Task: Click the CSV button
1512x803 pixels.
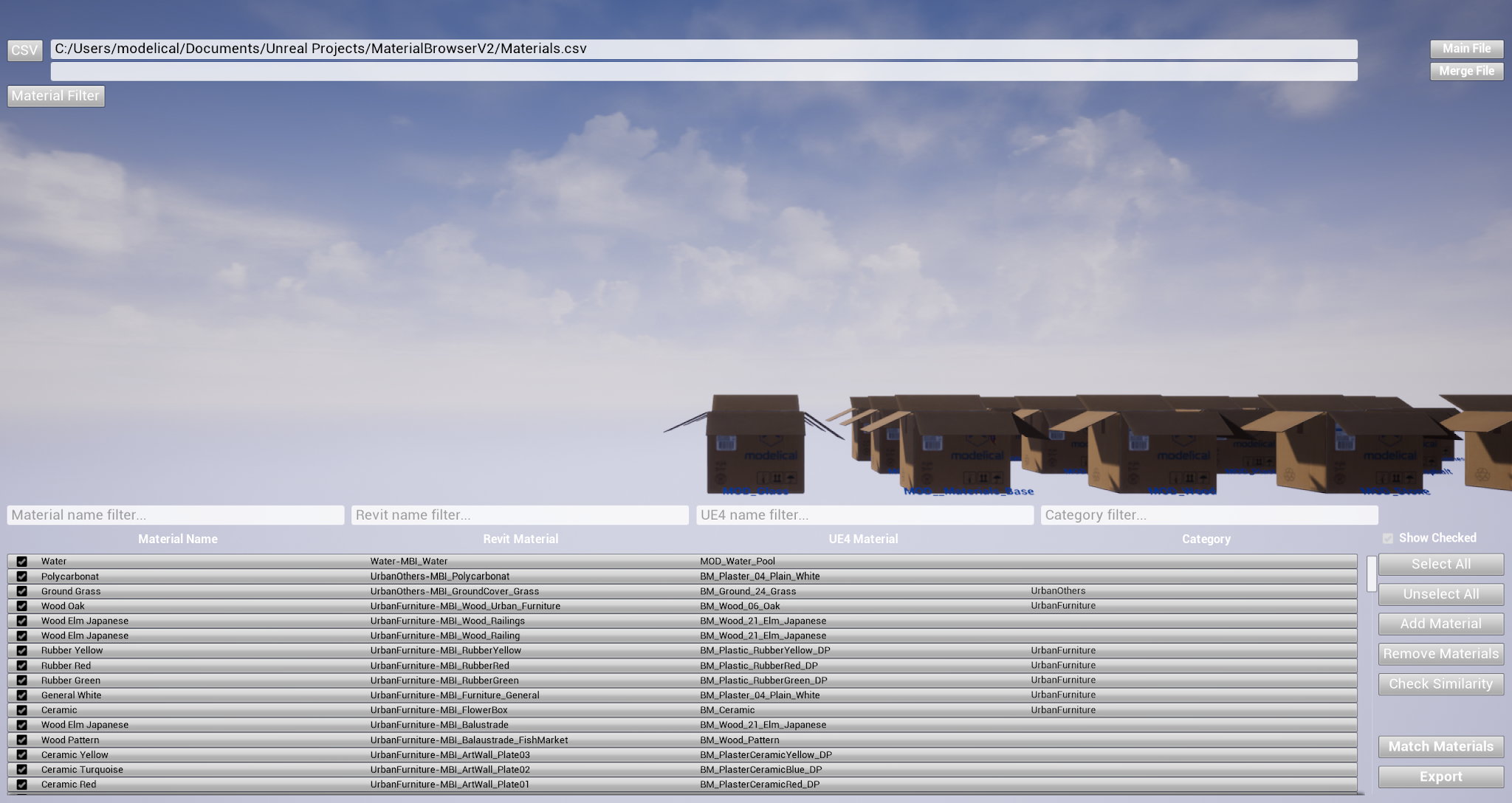Action: (24, 50)
